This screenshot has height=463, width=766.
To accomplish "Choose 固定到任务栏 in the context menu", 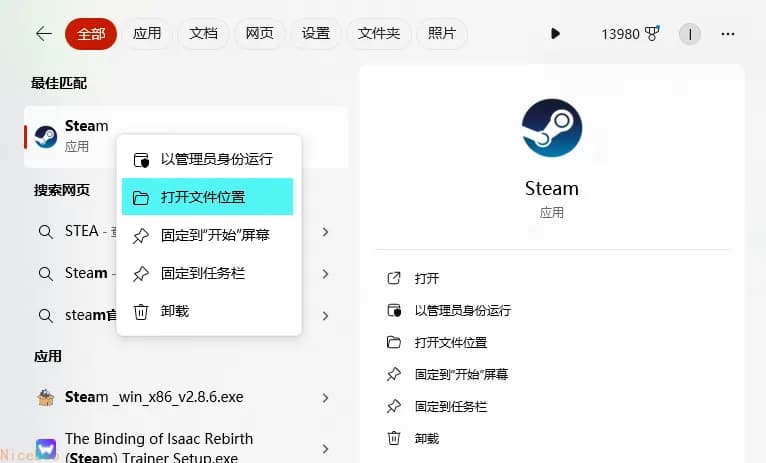I will [x=208, y=273].
